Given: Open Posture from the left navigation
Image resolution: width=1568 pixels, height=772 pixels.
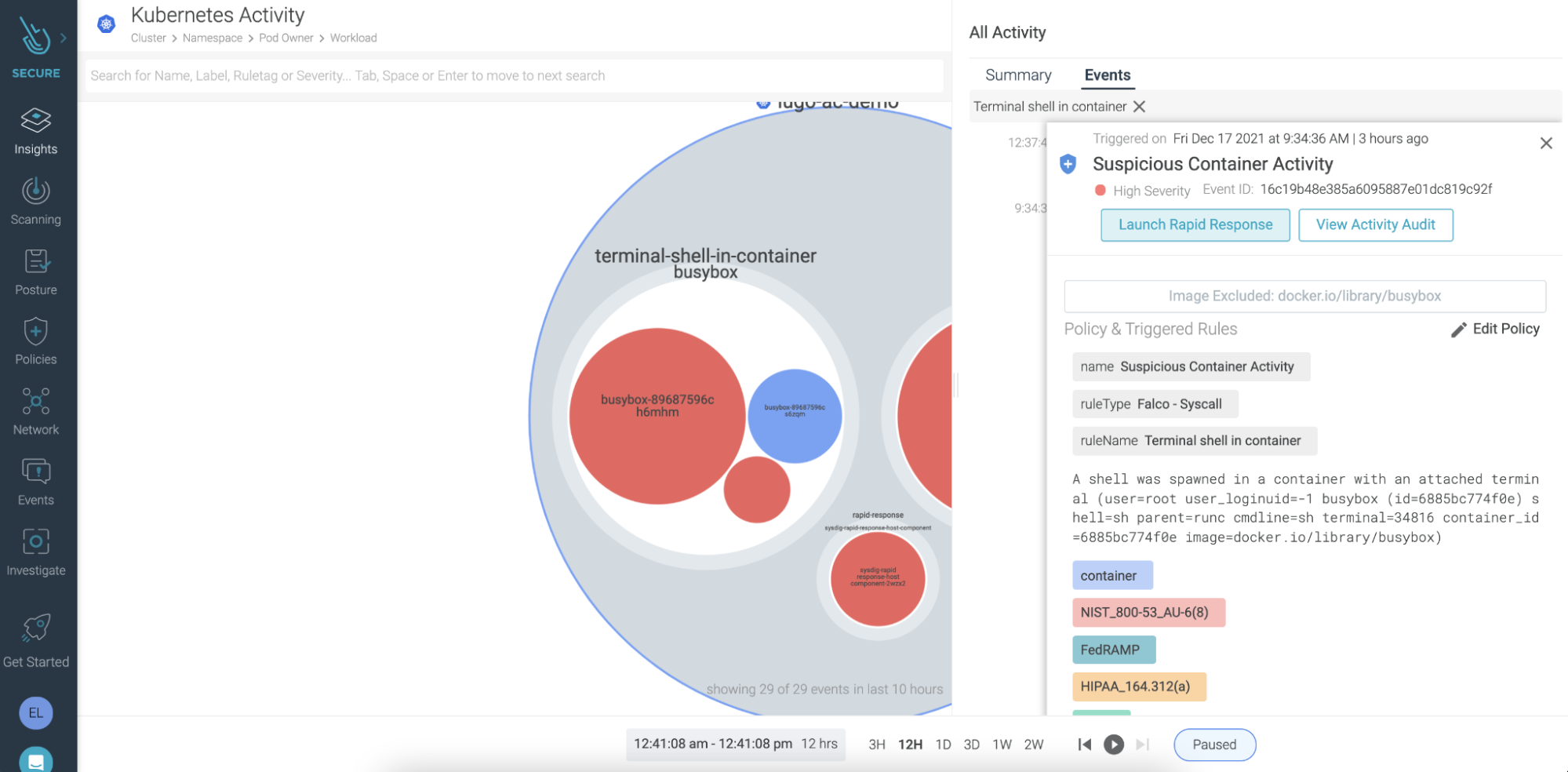Looking at the screenshot, I should coord(35,263).
